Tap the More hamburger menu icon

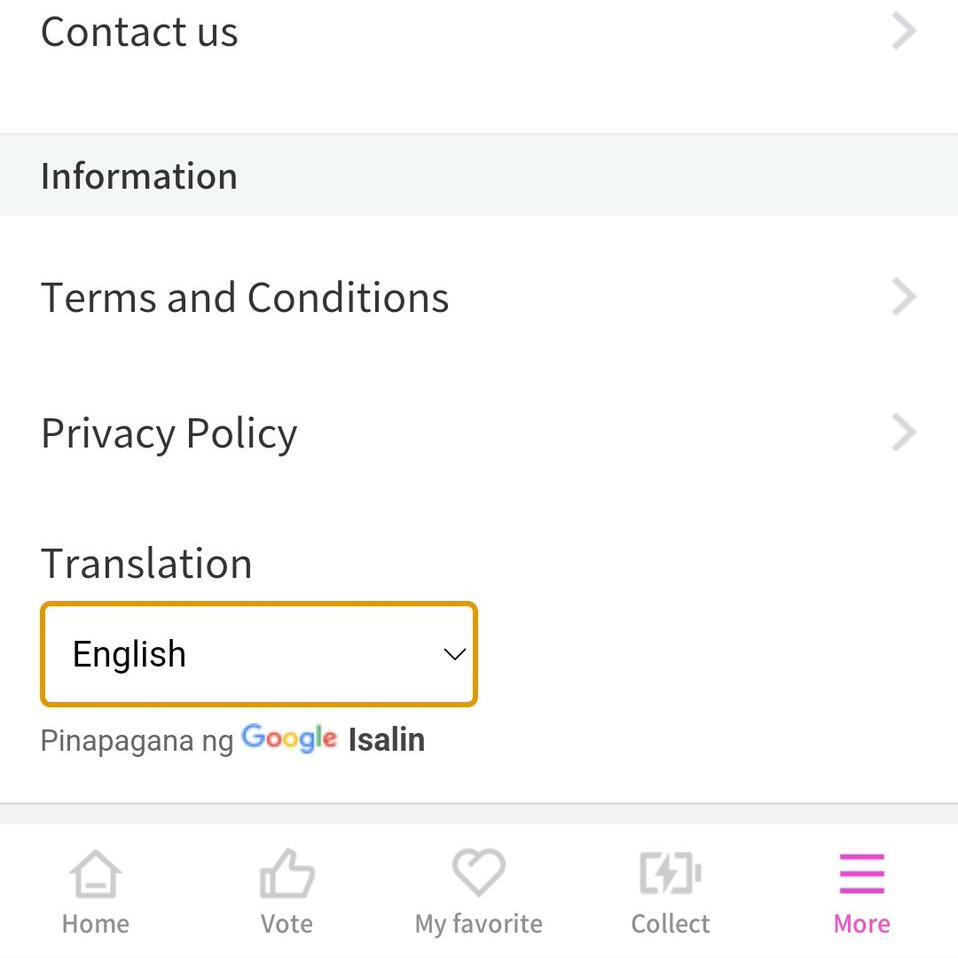pos(861,874)
